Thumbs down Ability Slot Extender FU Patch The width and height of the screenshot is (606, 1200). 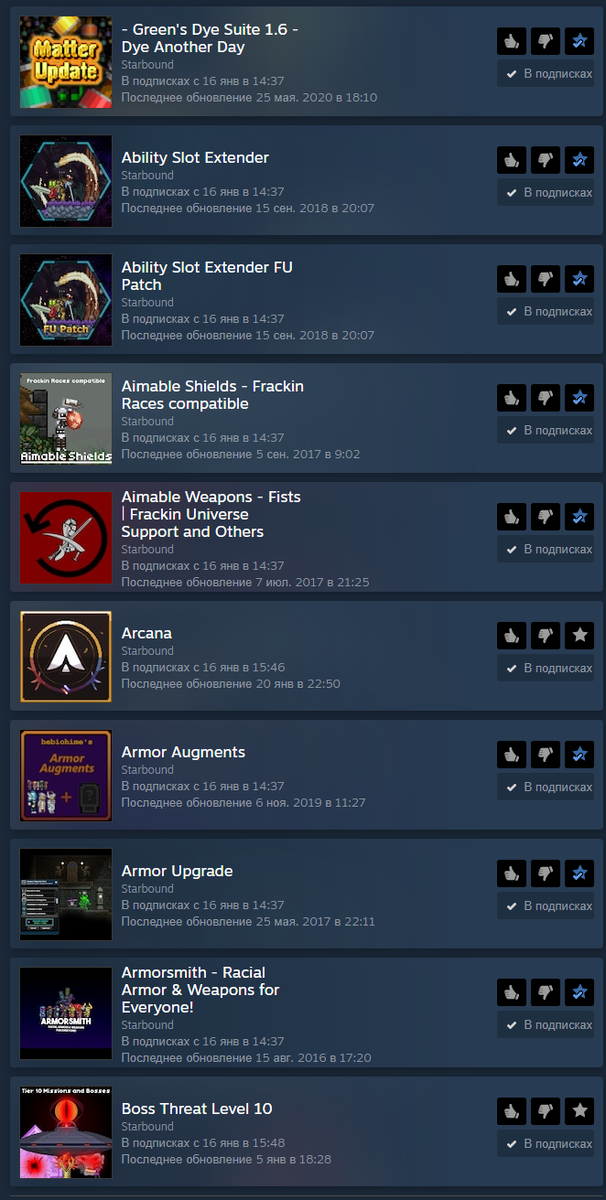coord(545,279)
